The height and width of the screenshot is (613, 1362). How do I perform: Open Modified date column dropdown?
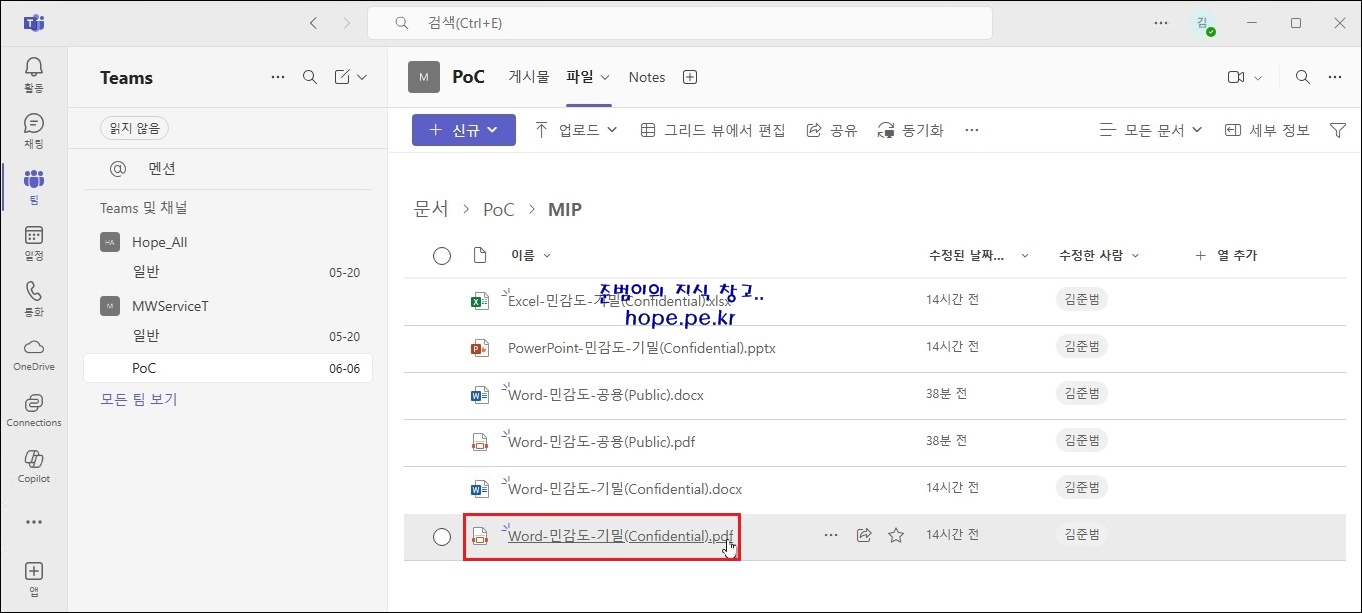[x=979, y=256]
